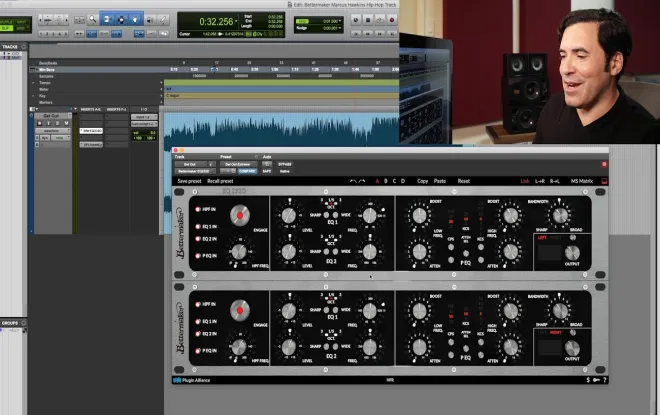This screenshot has height=415, width=660.
Task: Click the Bandwidth knob on top unit
Action: coord(560,215)
